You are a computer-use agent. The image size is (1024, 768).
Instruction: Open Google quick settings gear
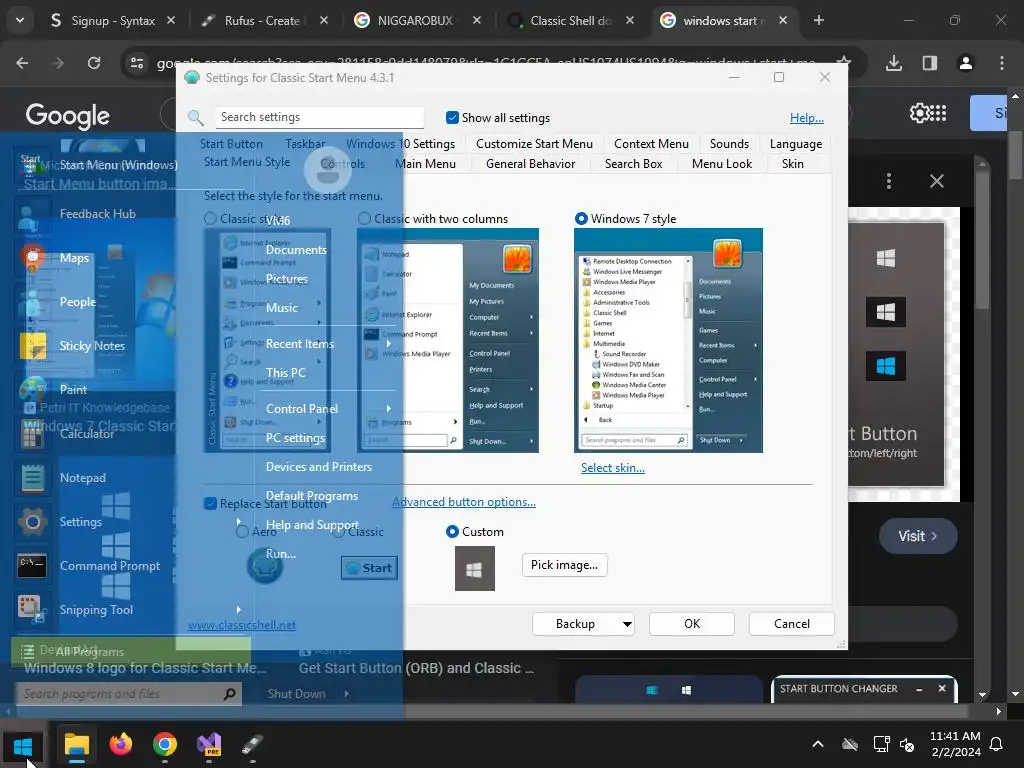[x=919, y=113]
